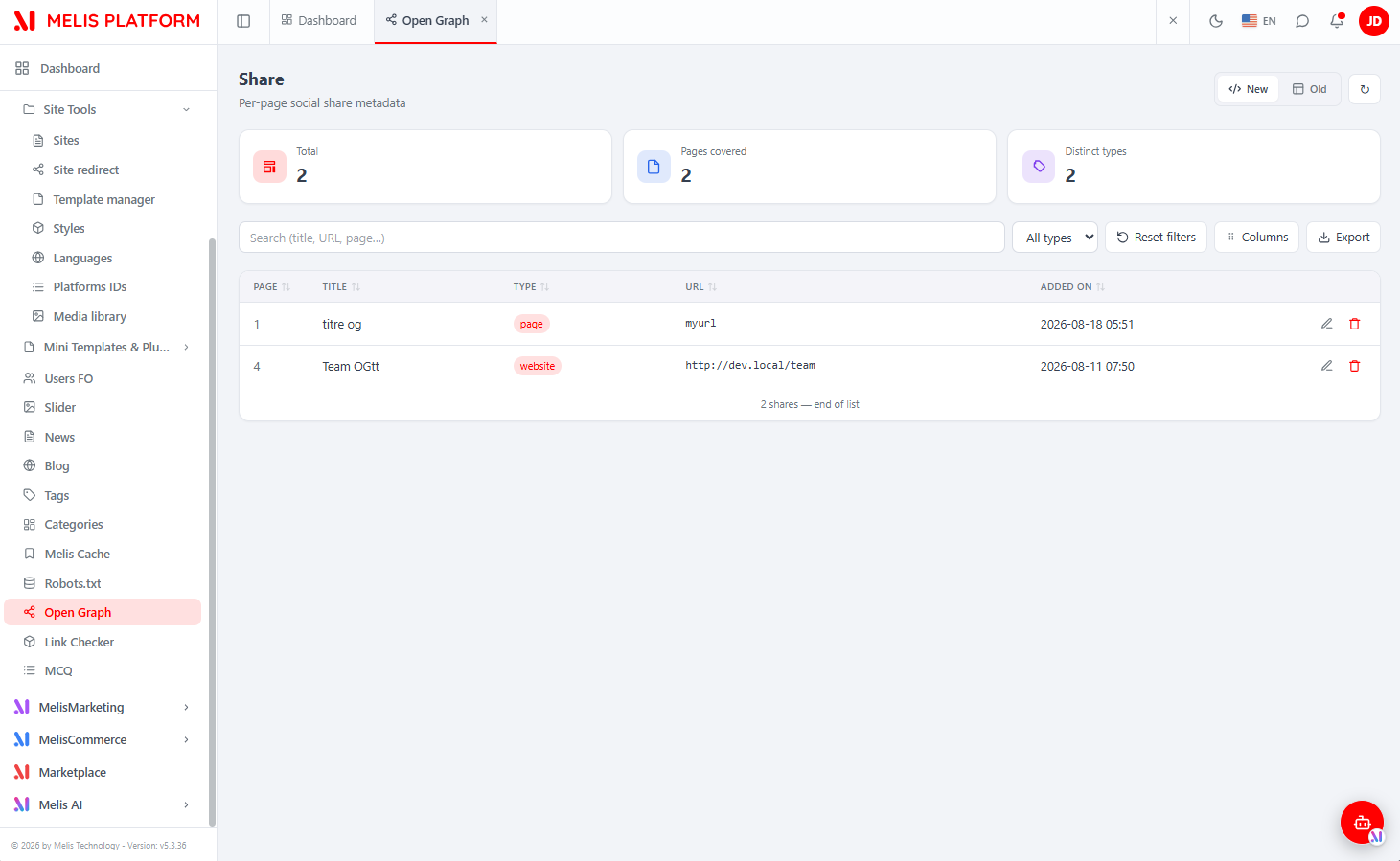The image size is (1400, 861).
Task: Change language via EN flag selector
Action: [1259, 21]
